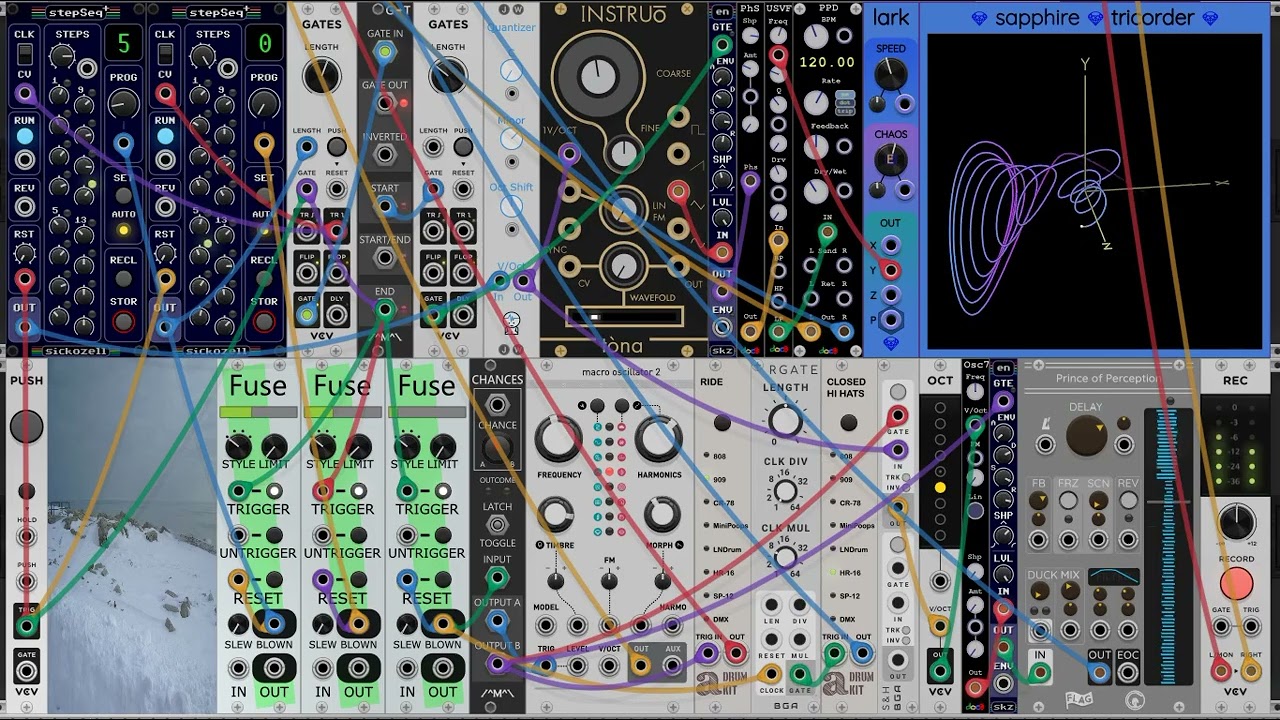Viewport: 1280px width, 720px height.
Task: Click UNTRIGGER jack on second Fuse module
Action: 322,535
